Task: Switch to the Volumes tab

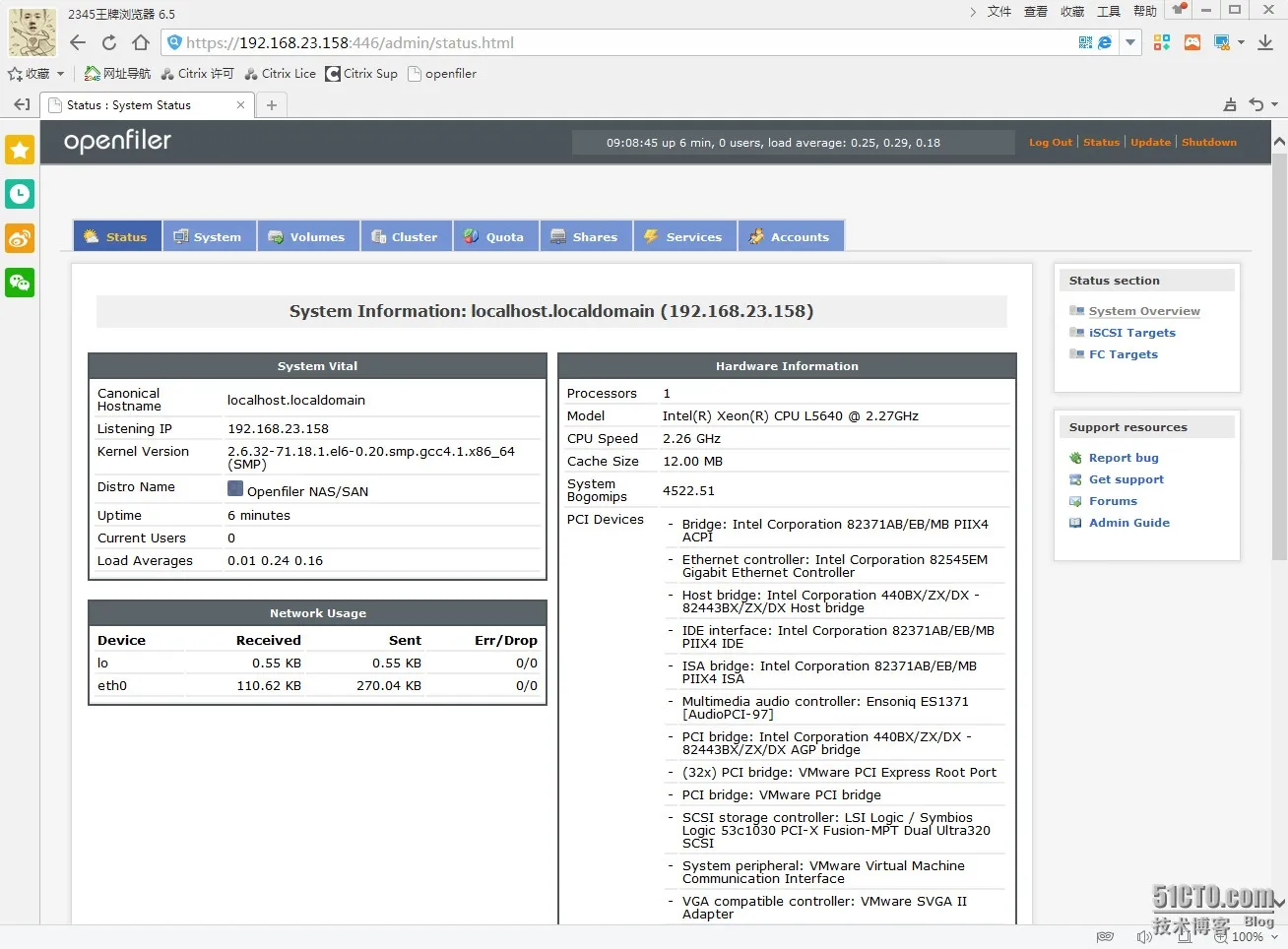Action: pyautogui.click(x=307, y=236)
